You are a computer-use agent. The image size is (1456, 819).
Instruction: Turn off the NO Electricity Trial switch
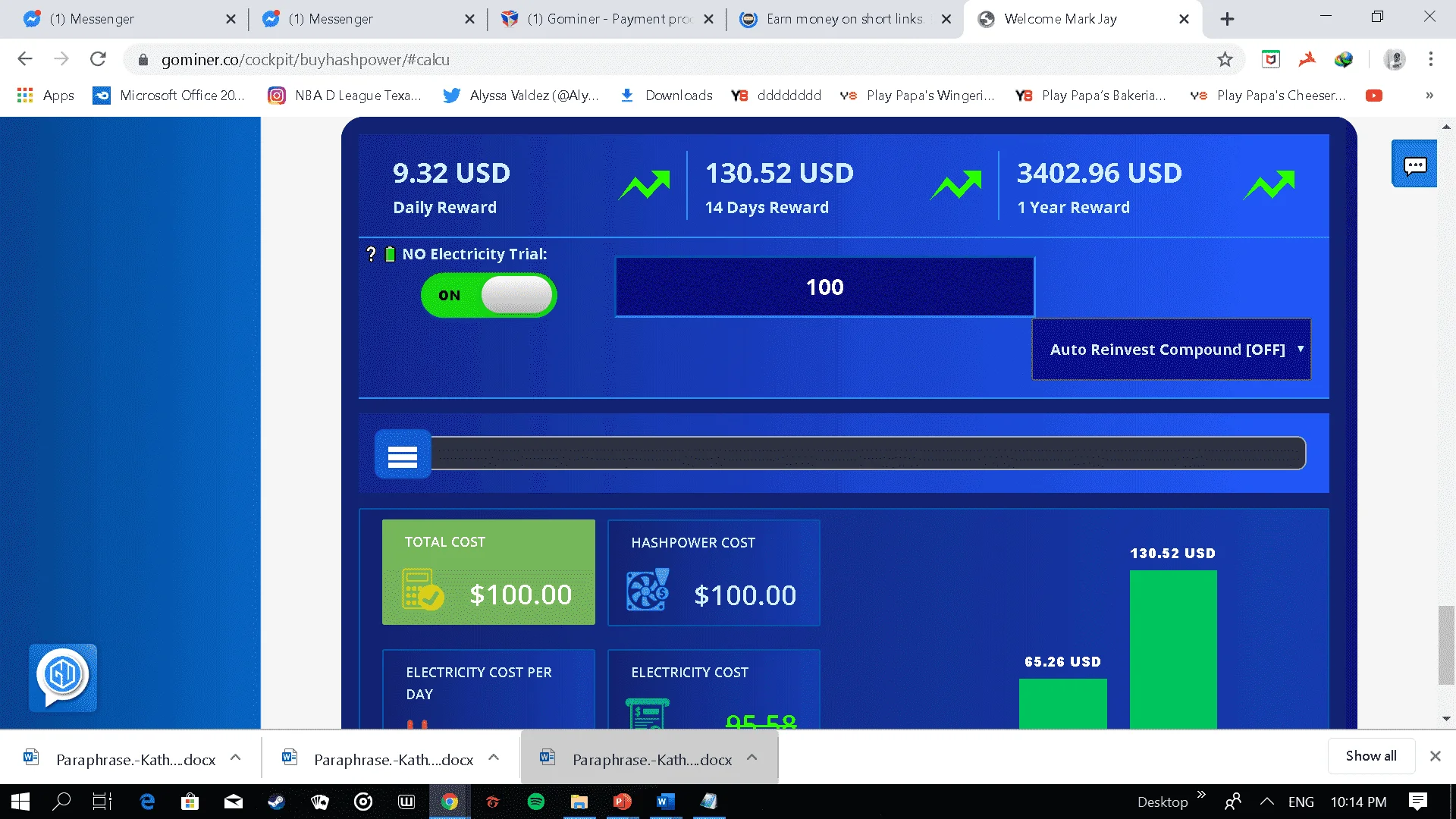coord(489,295)
